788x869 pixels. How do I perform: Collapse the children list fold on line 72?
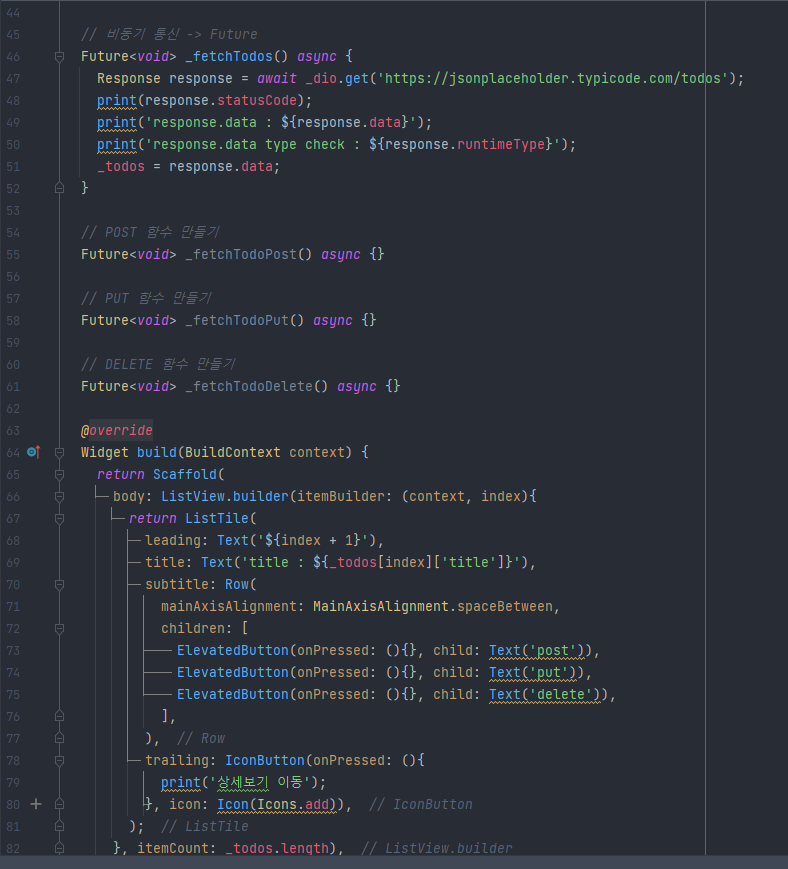click(x=59, y=628)
